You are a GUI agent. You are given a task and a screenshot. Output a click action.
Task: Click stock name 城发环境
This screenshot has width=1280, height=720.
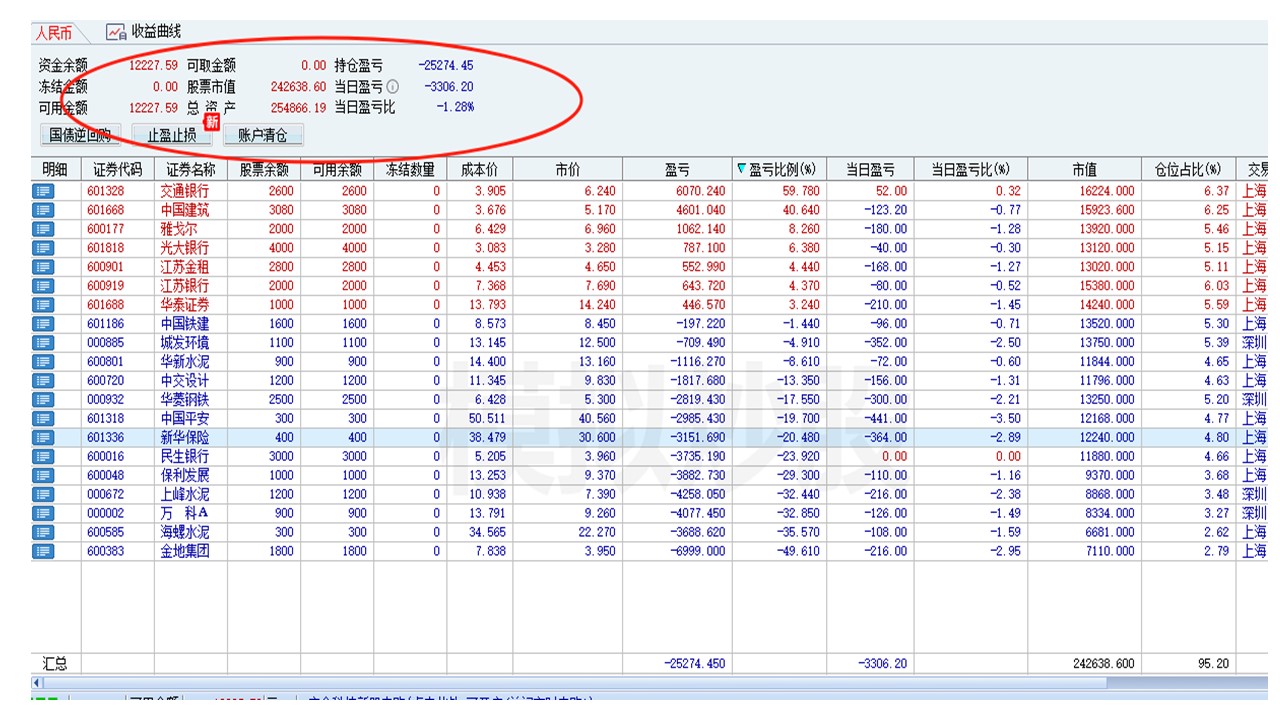(185, 342)
